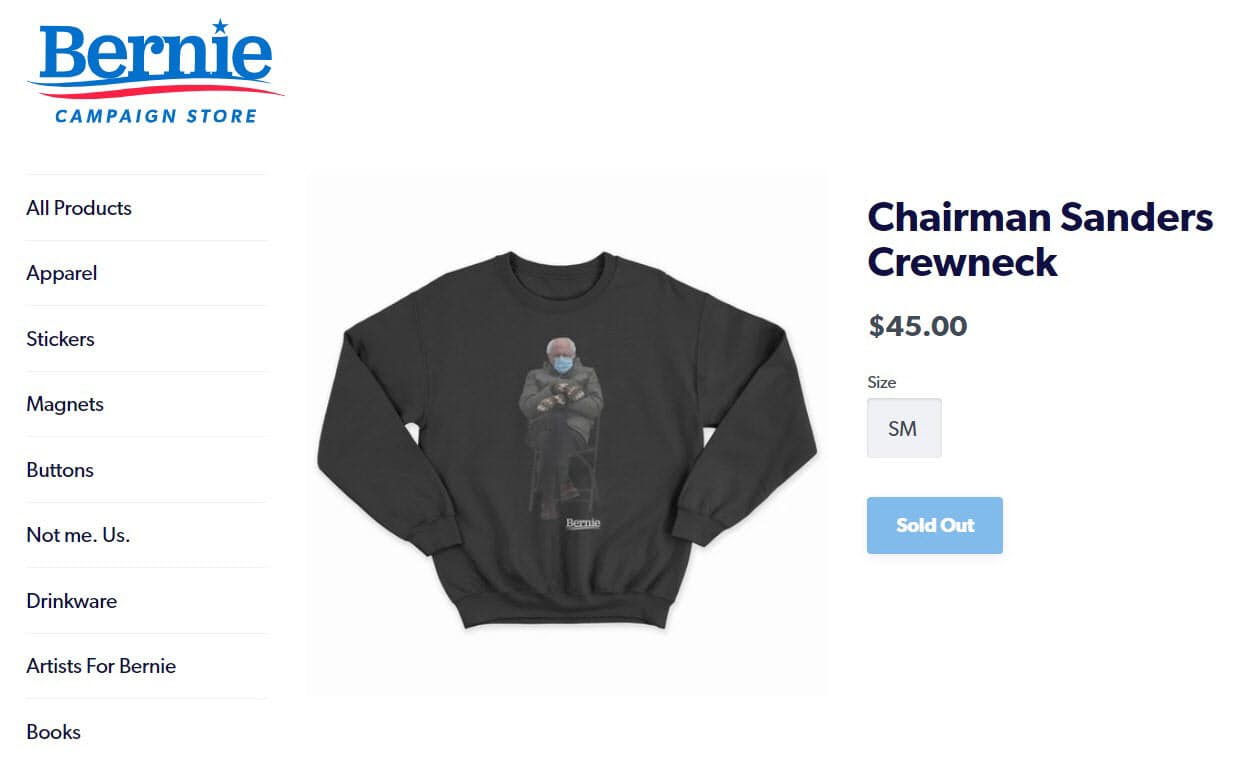Click the Bernie Campaign Store logo
This screenshot has width=1250, height=758.
(x=156, y=72)
